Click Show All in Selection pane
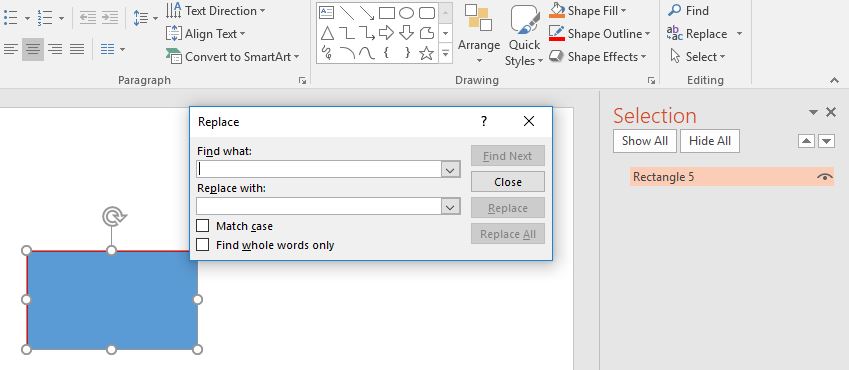849x370 pixels. pyautogui.click(x=645, y=141)
